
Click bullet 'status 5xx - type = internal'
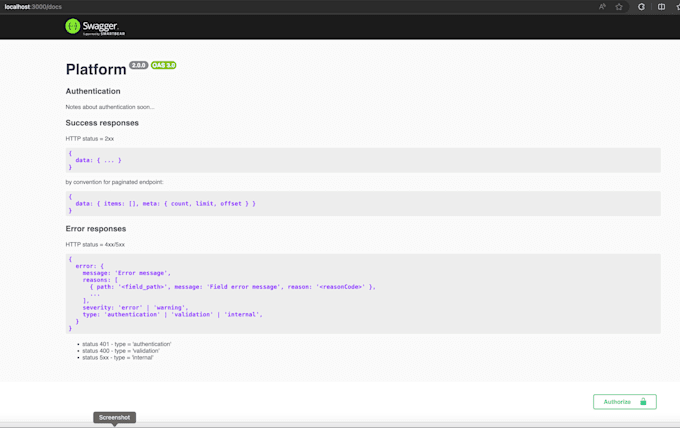[x=118, y=357]
